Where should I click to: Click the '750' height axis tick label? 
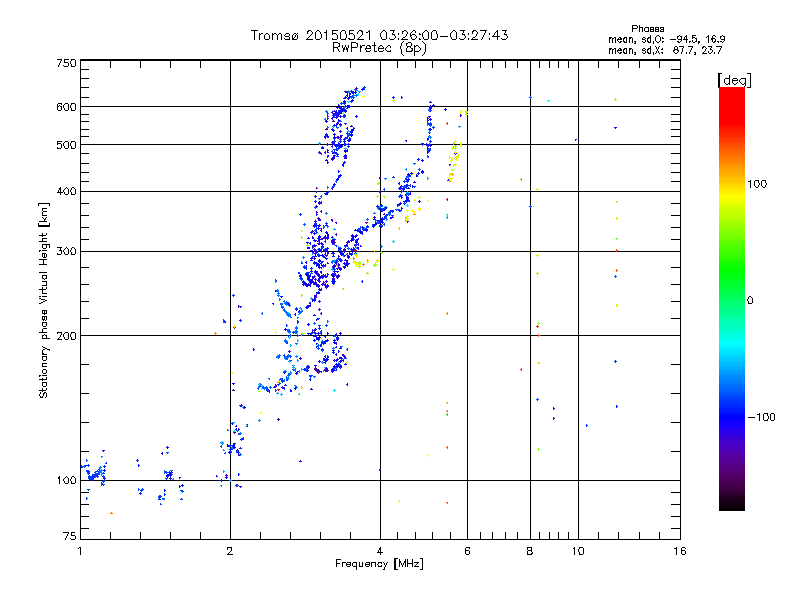66,63
